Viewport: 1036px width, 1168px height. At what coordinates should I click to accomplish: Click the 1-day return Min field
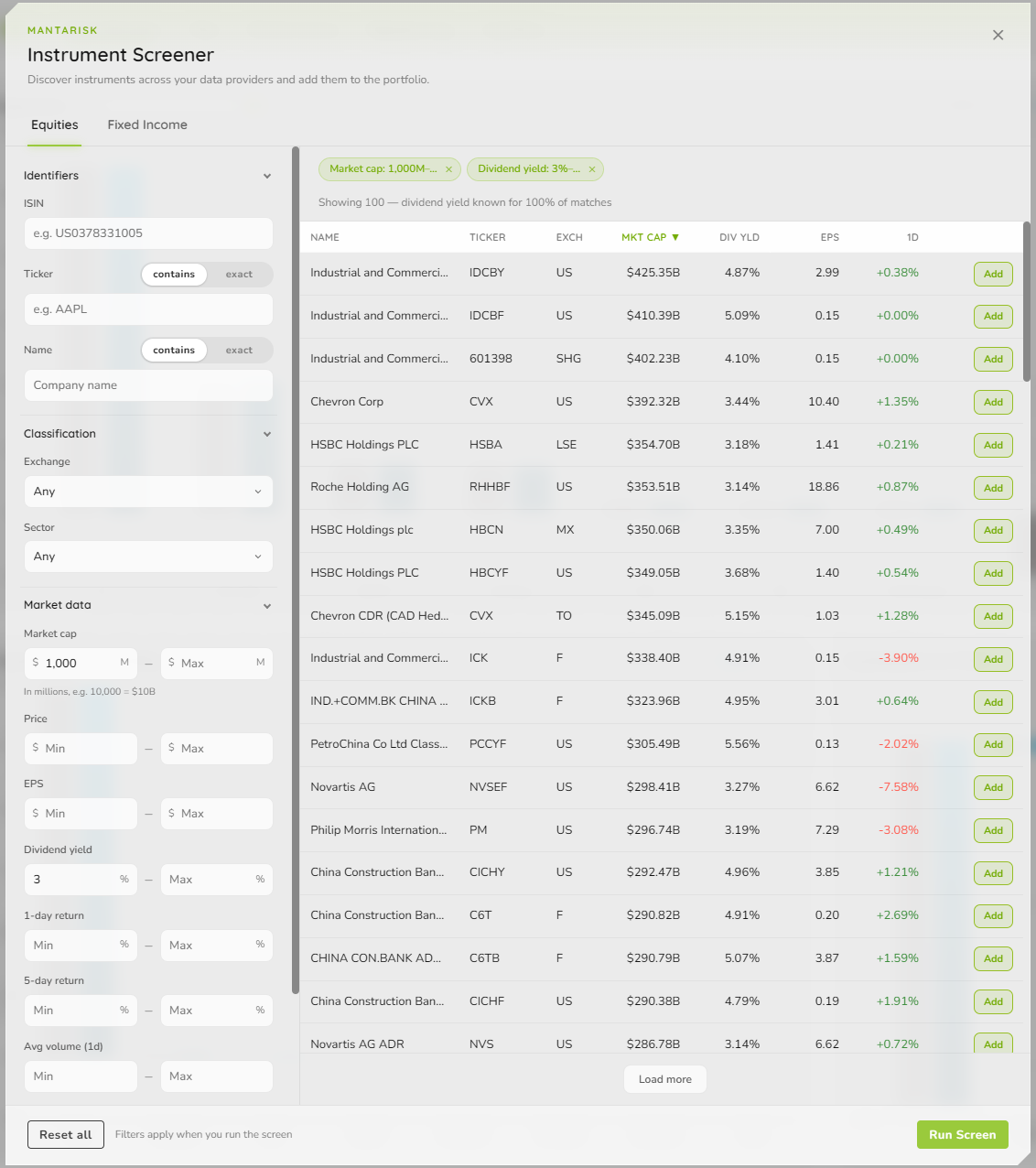coord(81,945)
